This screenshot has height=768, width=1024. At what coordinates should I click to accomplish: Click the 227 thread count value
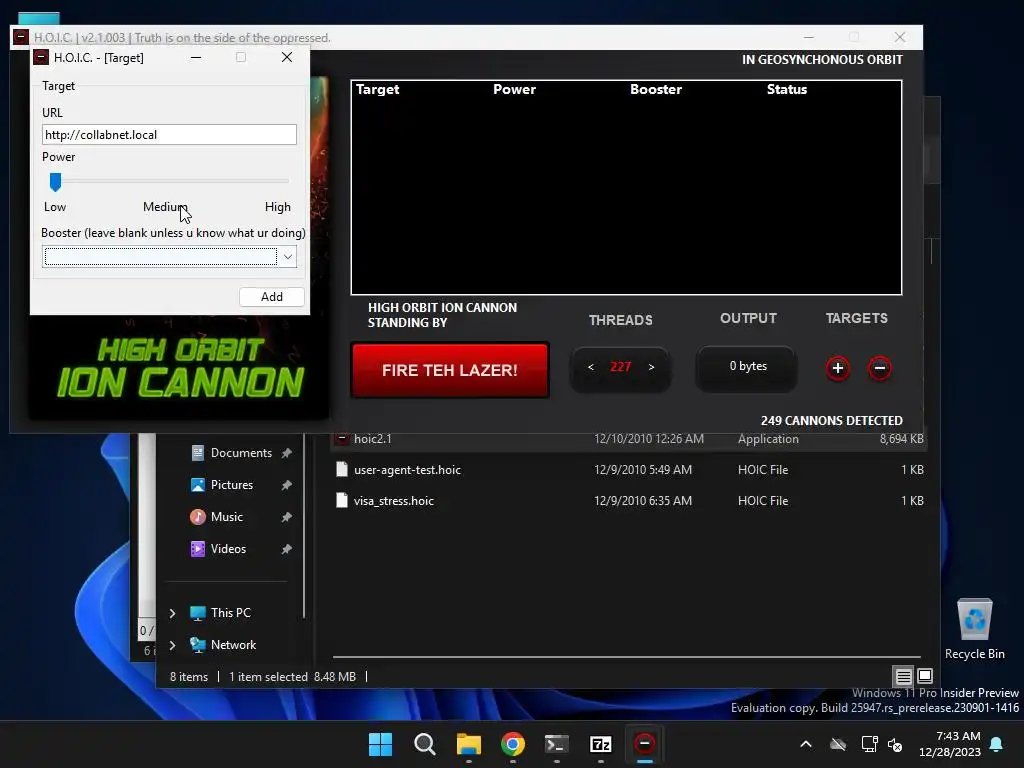(x=620, y=367)
